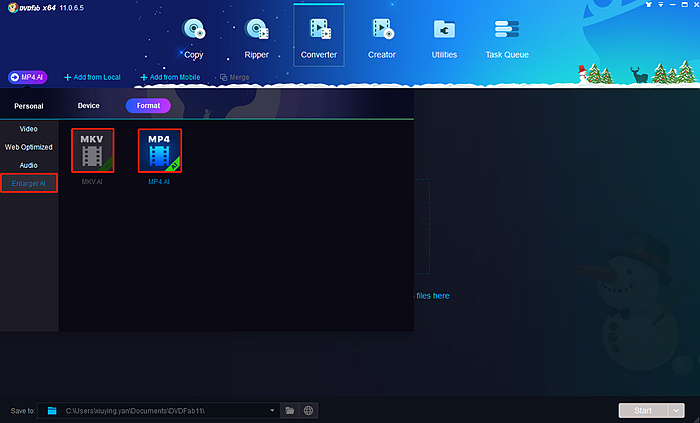
Task: Click Add from Mobile
Action: (170, 77)
